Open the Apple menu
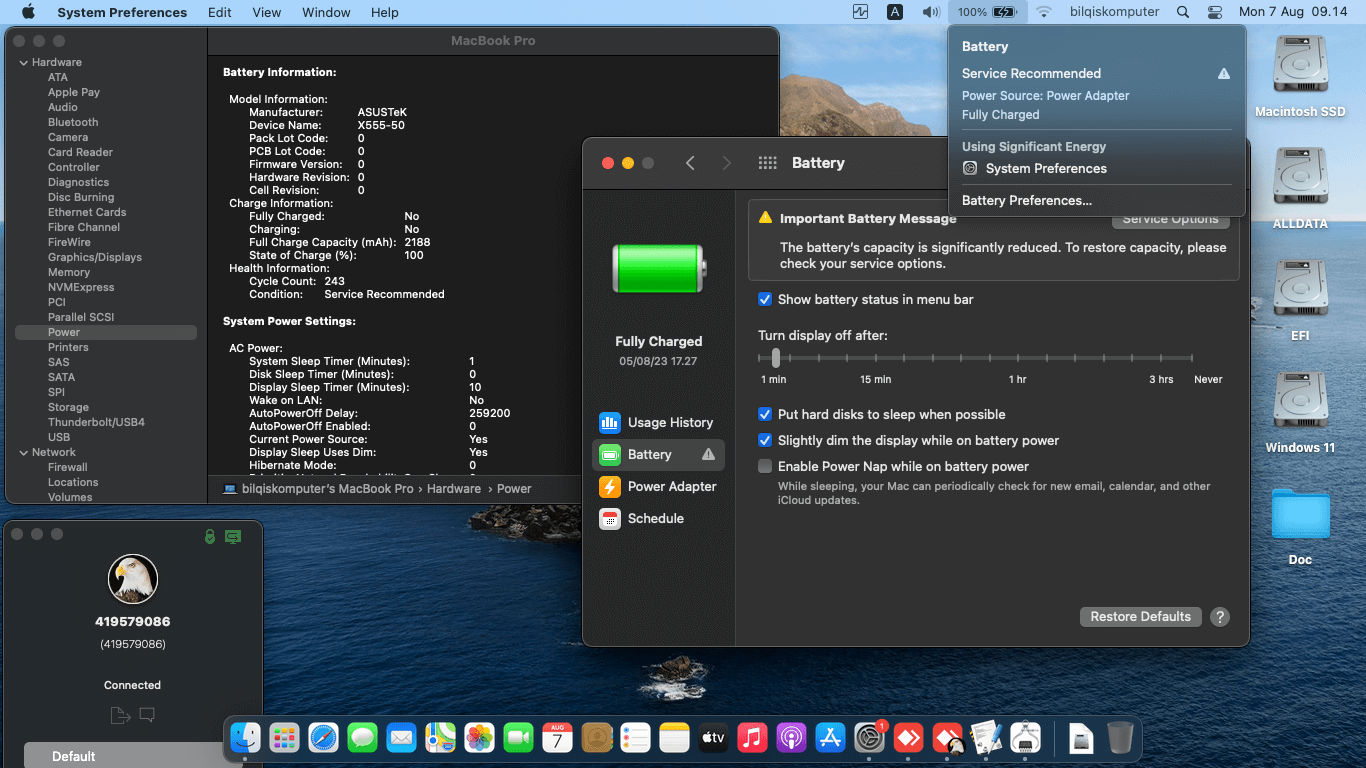Image resolution: width=1366 pixels, height=768 pixels. (x=27, y=12)
